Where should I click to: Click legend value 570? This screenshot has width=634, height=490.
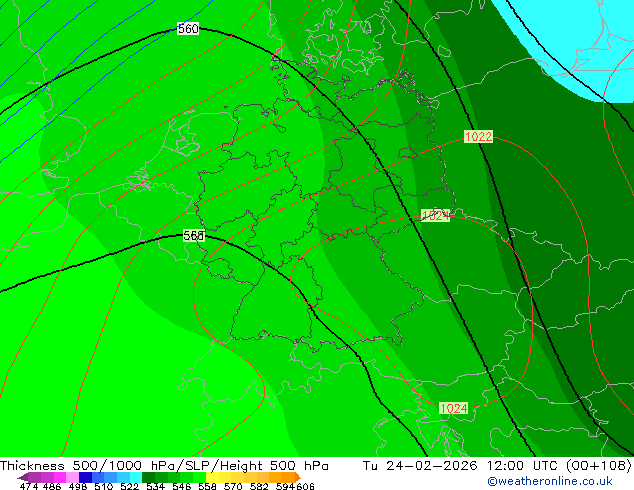pos(233,486)
